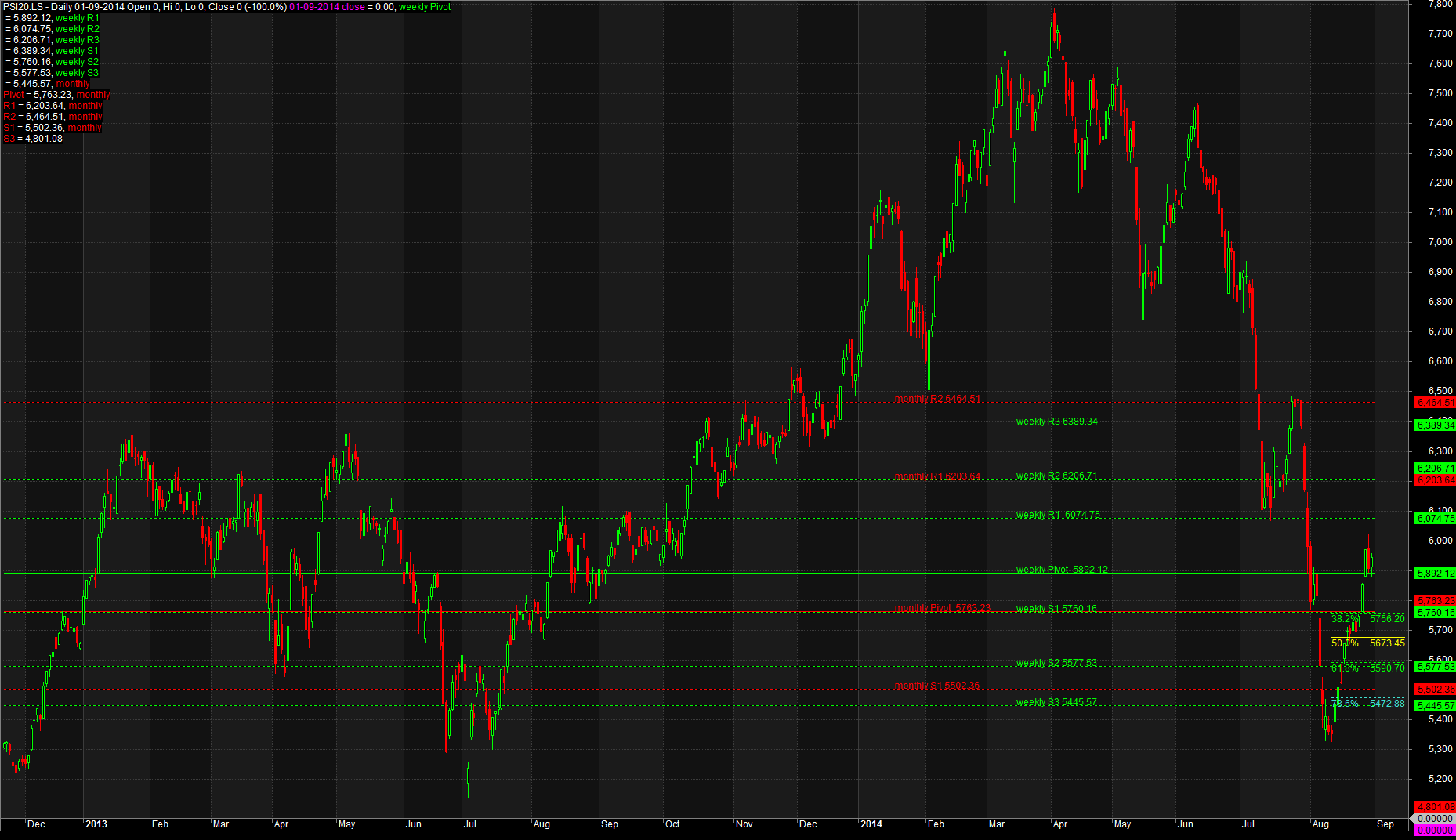Click the 'monthly Pivot 5763.23' chart label
1456x840 pixels.
click(x=942, y=608)
